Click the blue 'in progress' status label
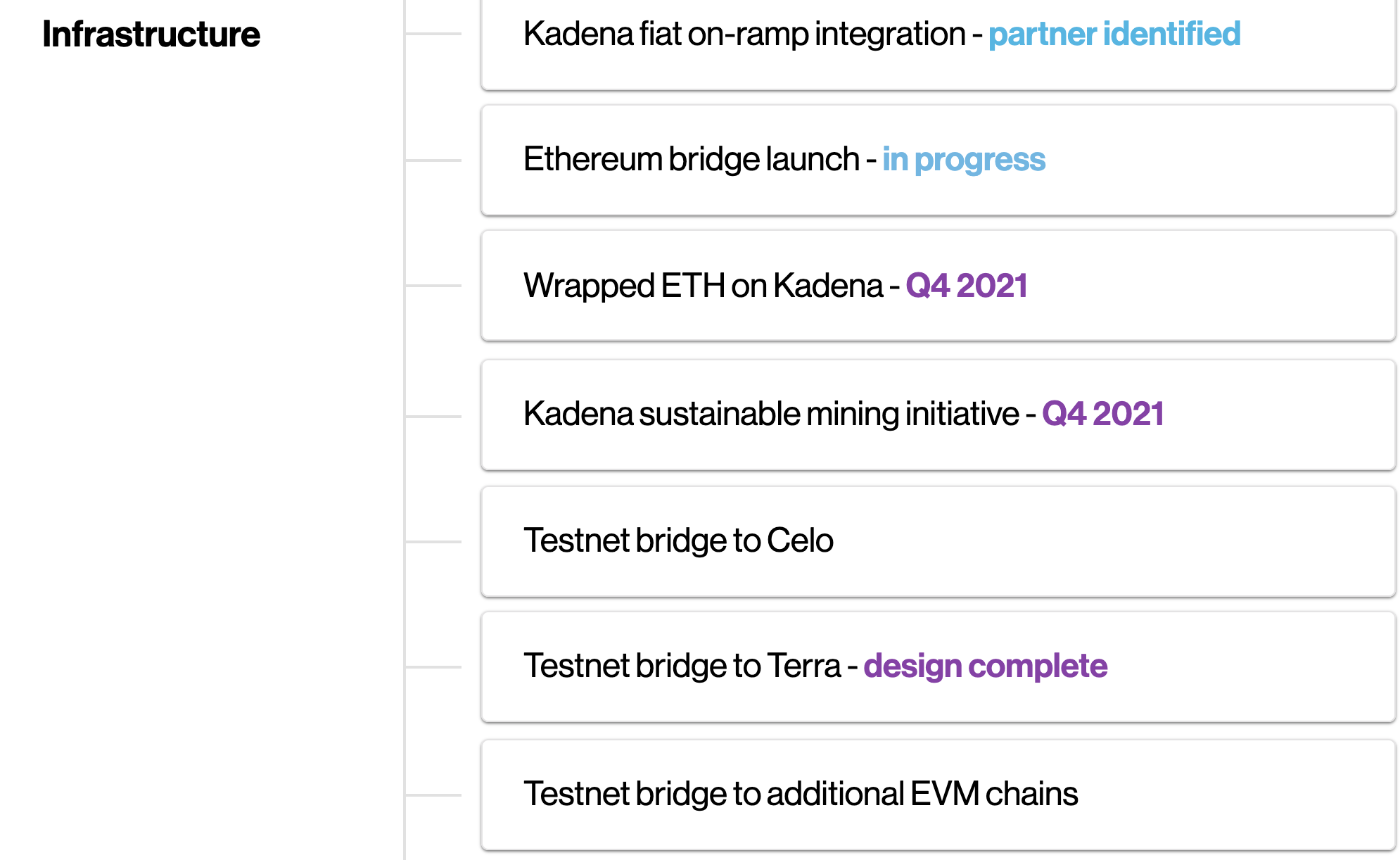Image resolution: width=1400 pixels, height=860 pixels. pyautogui.click(x=963, y=160)
